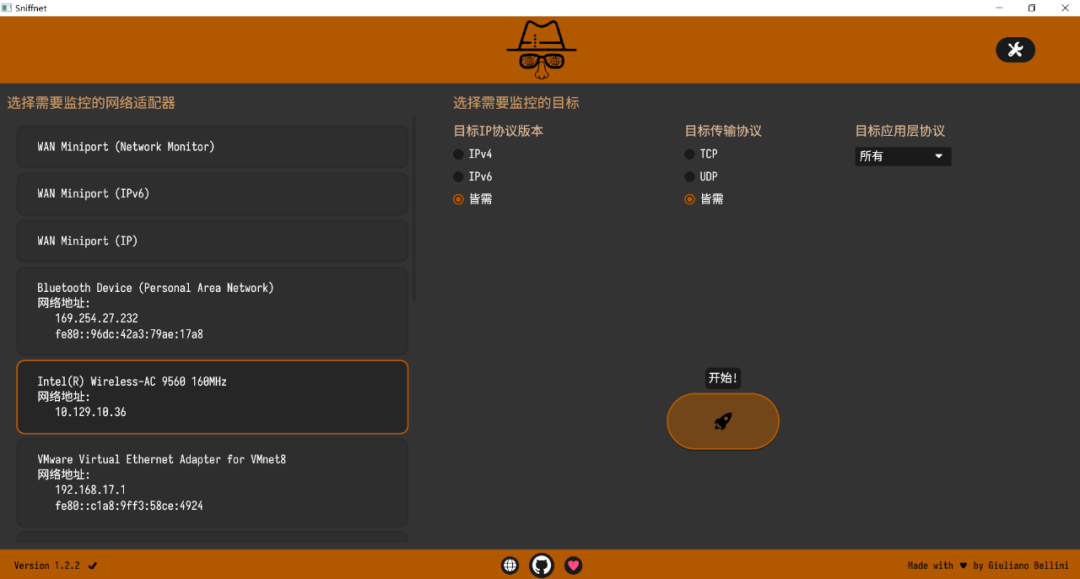Click the Sniffnet hat logo

(x=541, y=49)
